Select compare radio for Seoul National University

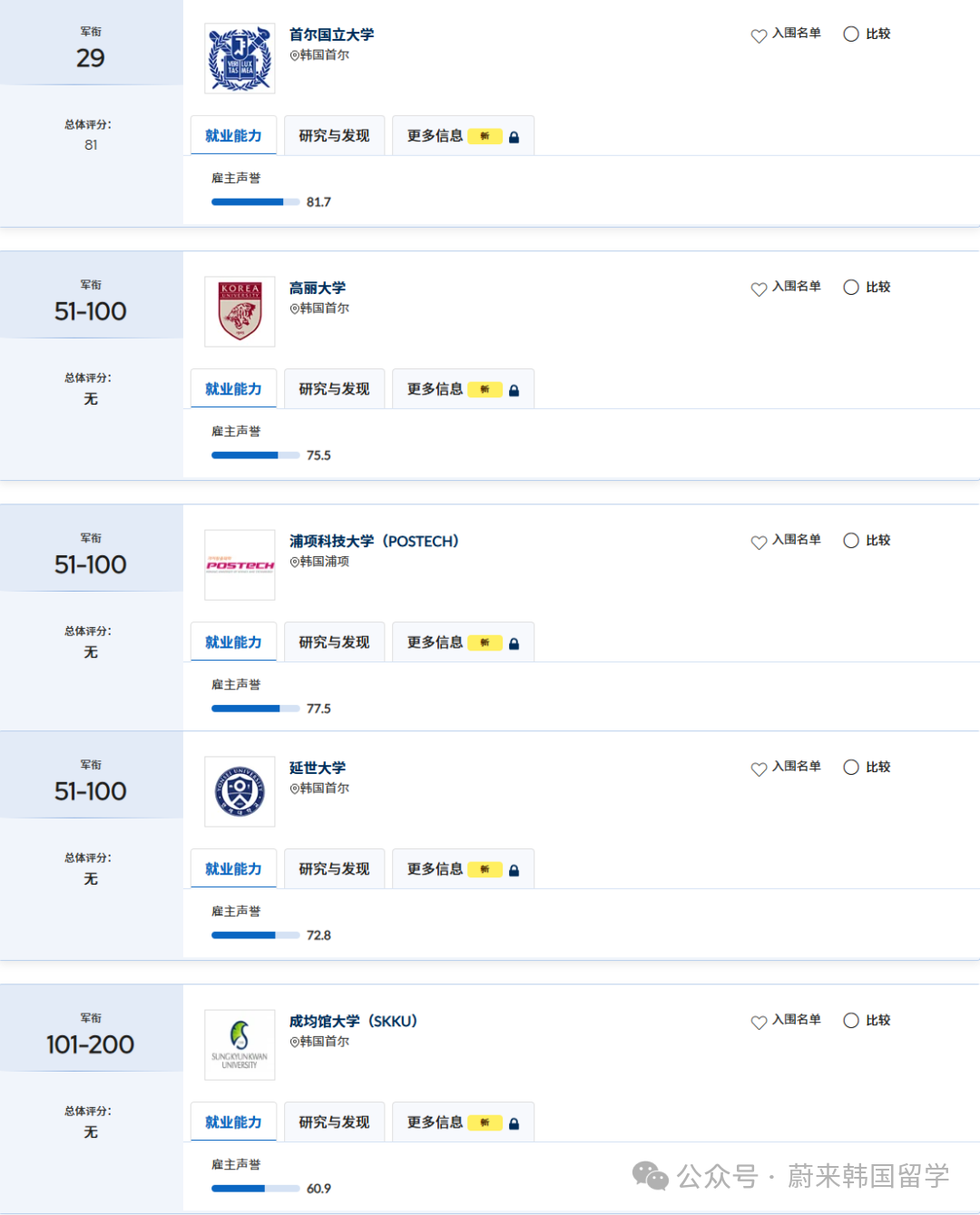pos(851,34)
